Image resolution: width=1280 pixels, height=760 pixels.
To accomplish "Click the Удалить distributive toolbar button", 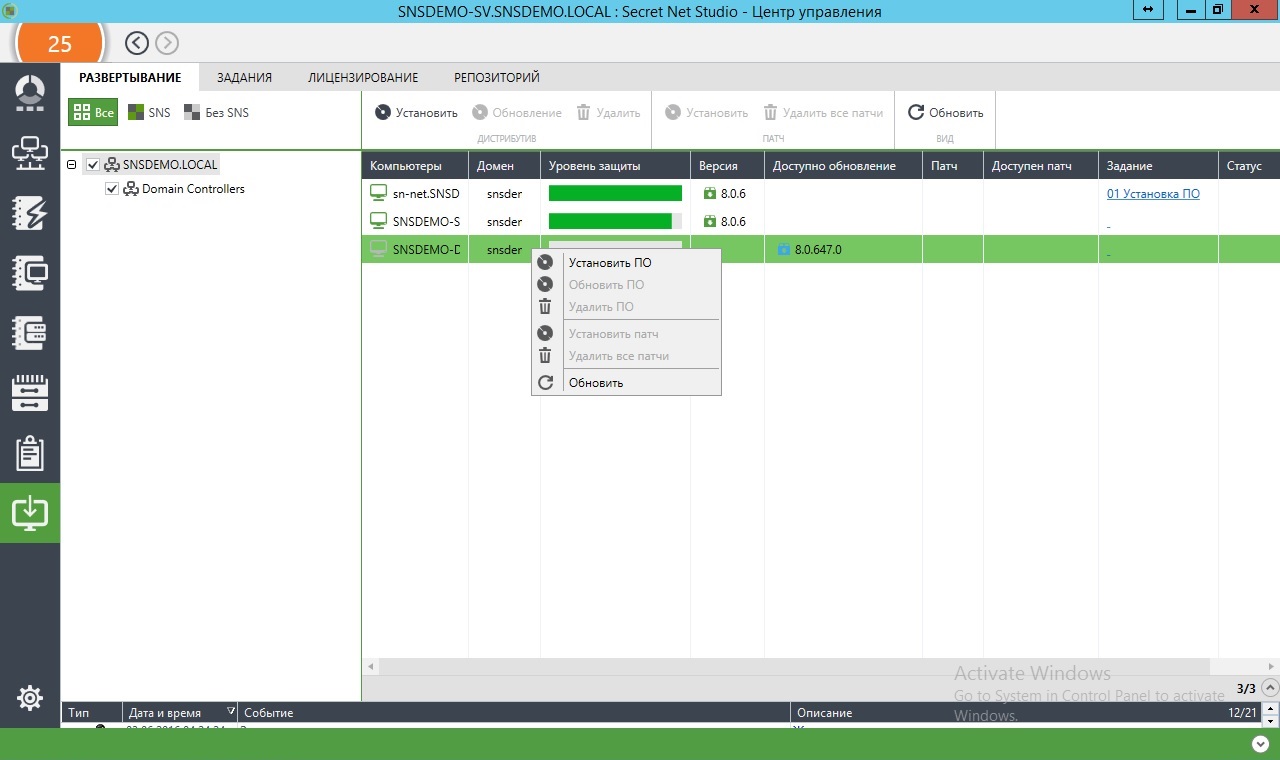I will point(608,113).
